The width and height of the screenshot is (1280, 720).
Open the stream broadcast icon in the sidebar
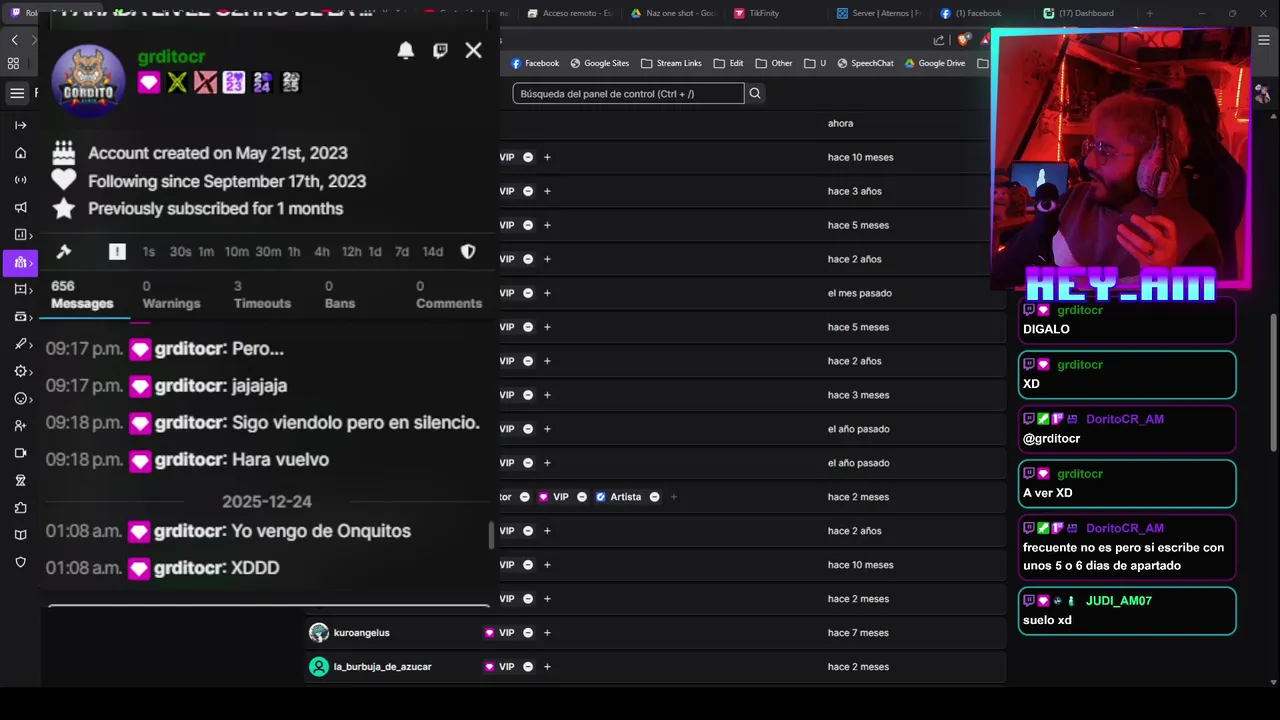pyautogui.click(x=20, y=180)
